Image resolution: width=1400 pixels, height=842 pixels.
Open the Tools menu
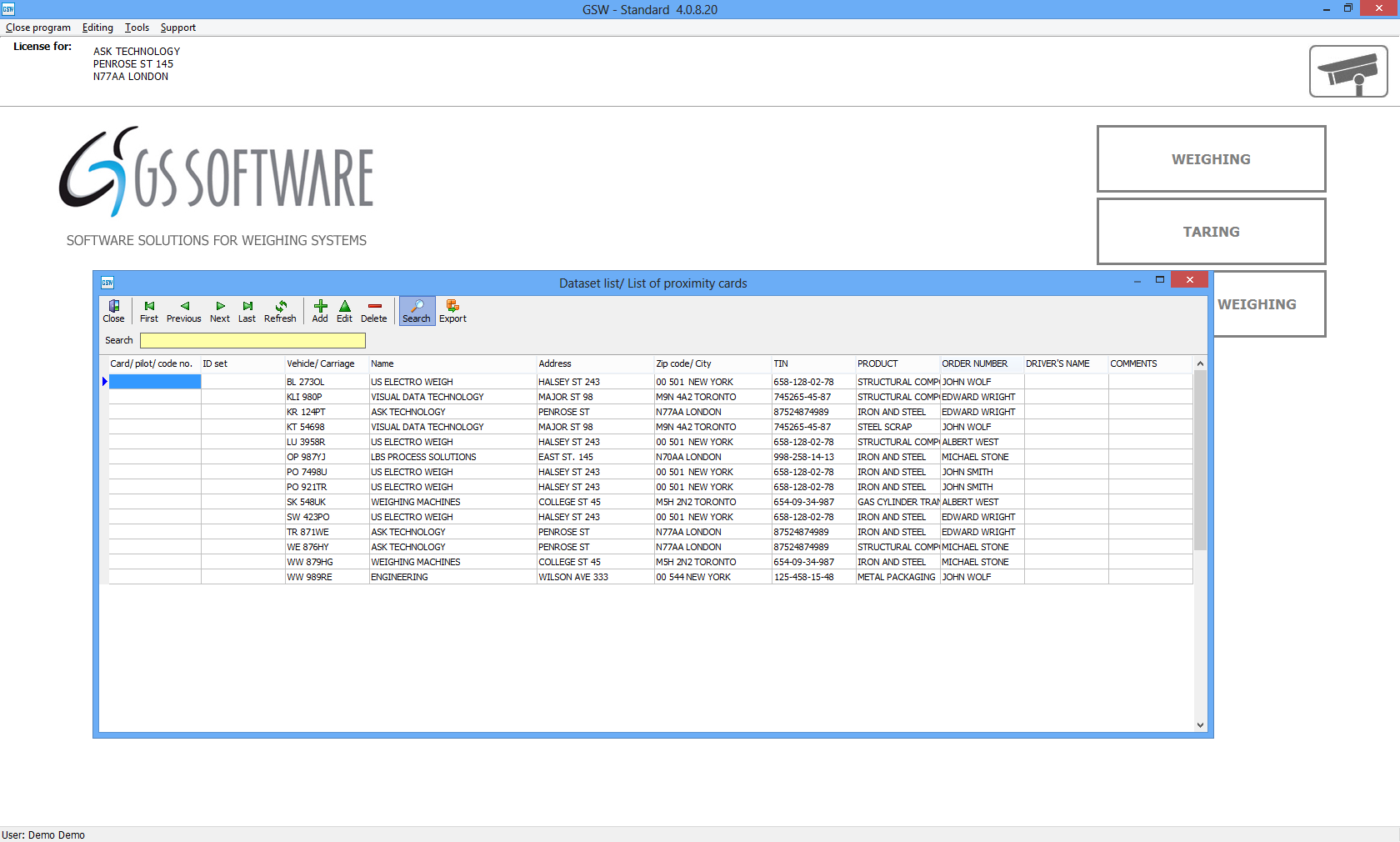click(137, 28)
